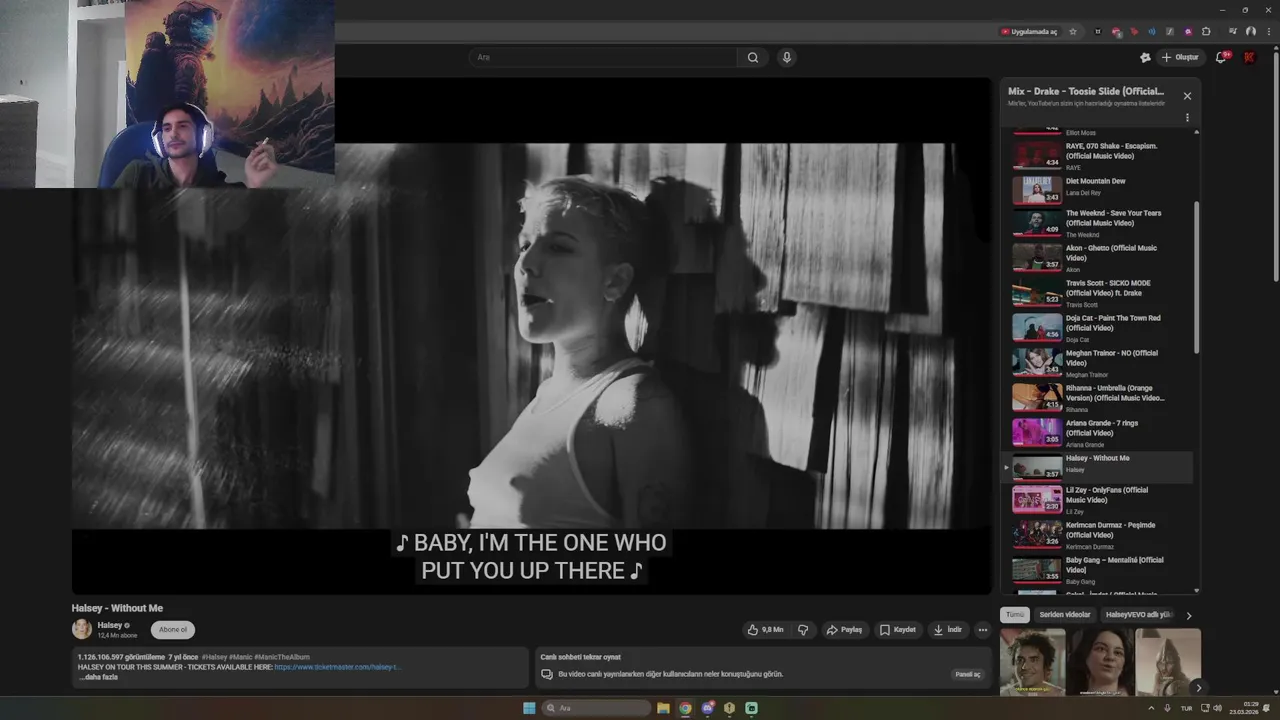Open the YouTube account avatar menu
This screenshot has width=1280, height=720.
click(x=1249, y=57)
